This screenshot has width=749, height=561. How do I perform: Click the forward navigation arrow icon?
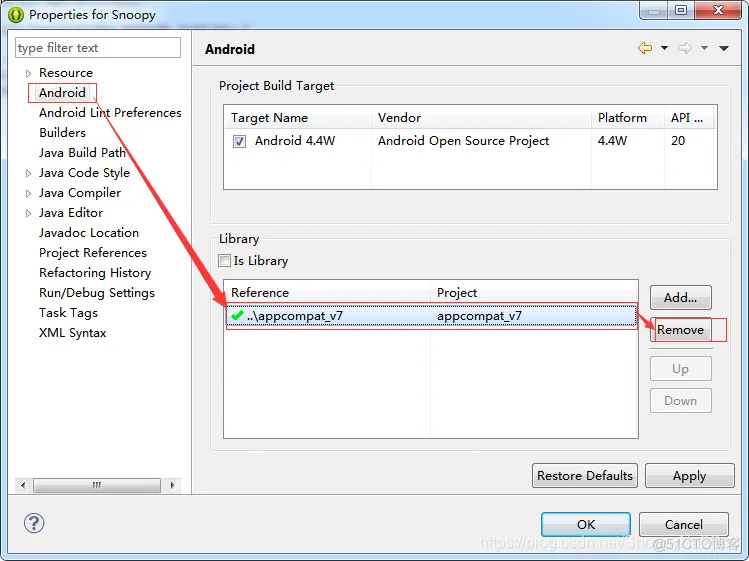pos(685,48)
